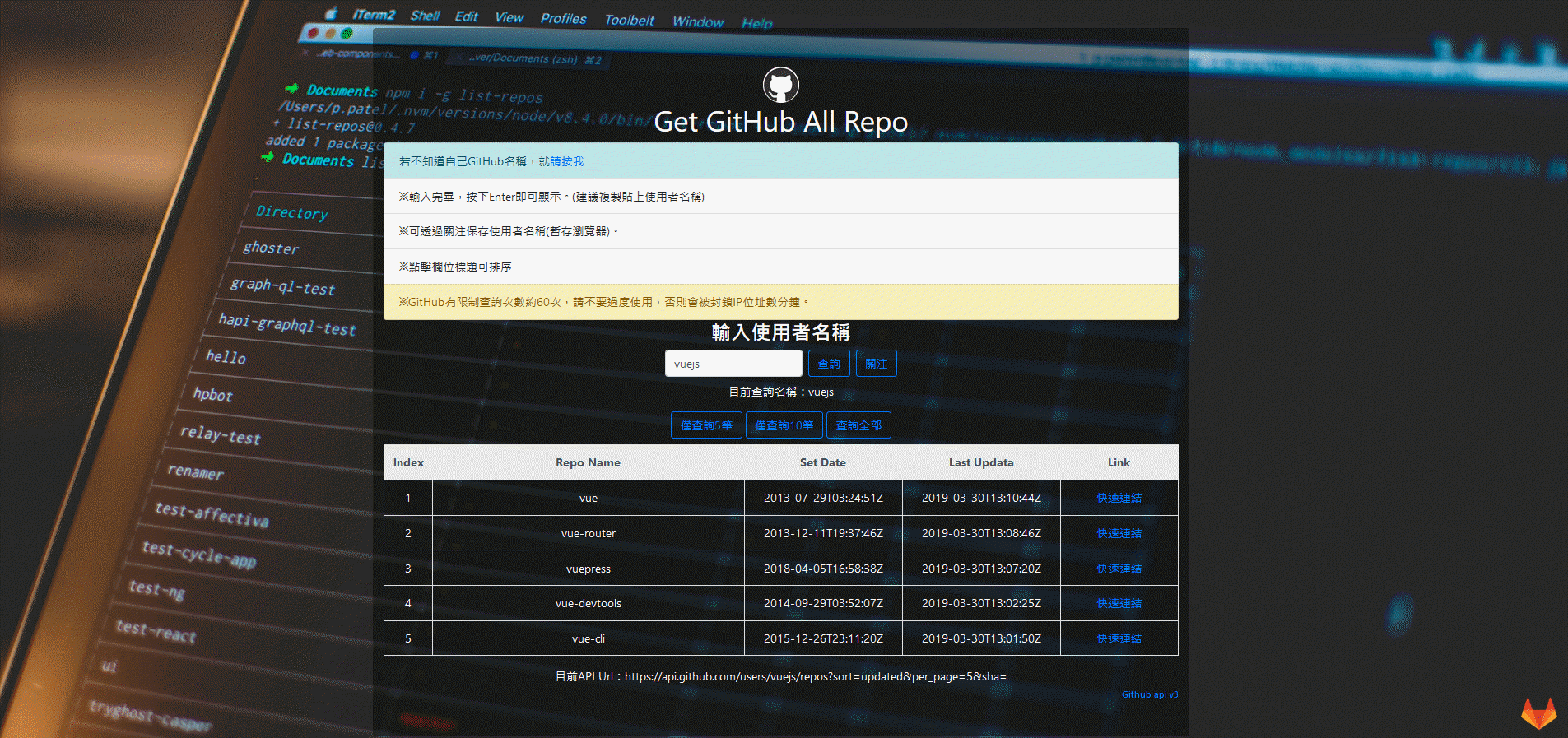Select the 僅查詢5筆 button
This screenshot has width=1568, height=738.
pos(706,425)
